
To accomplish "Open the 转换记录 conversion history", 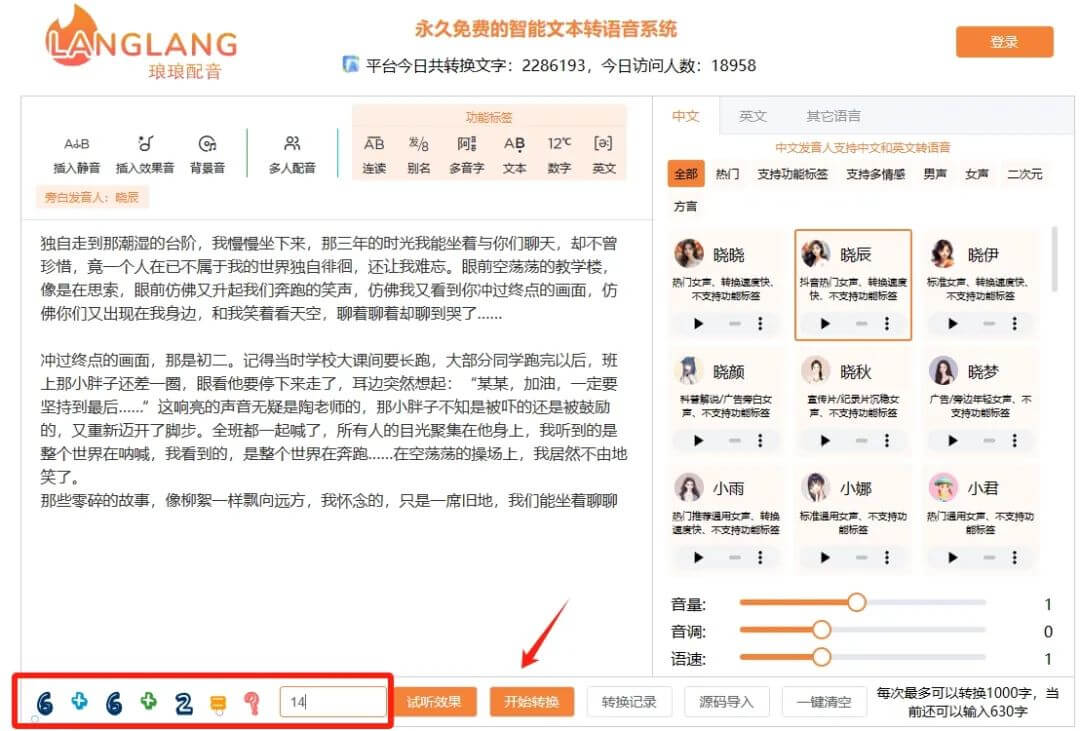I will tap(628, 701).
